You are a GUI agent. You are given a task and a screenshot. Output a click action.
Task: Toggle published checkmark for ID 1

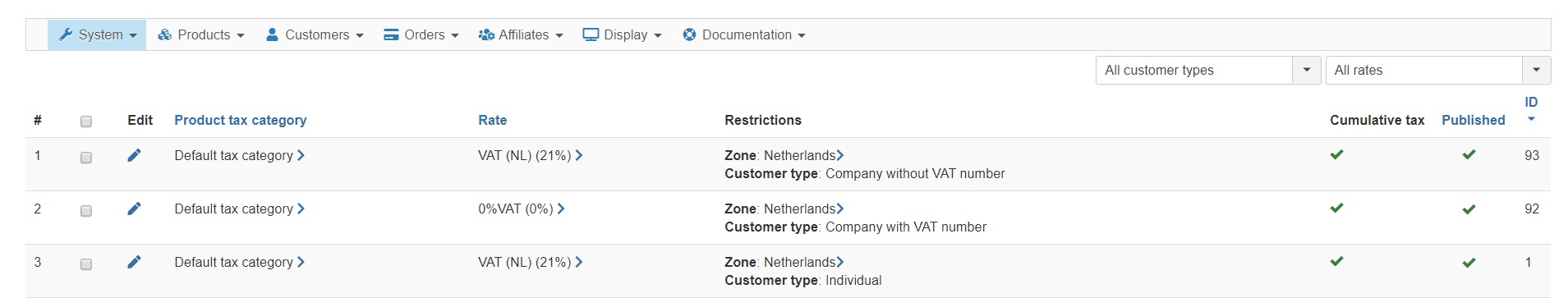tap(1469, 263)
